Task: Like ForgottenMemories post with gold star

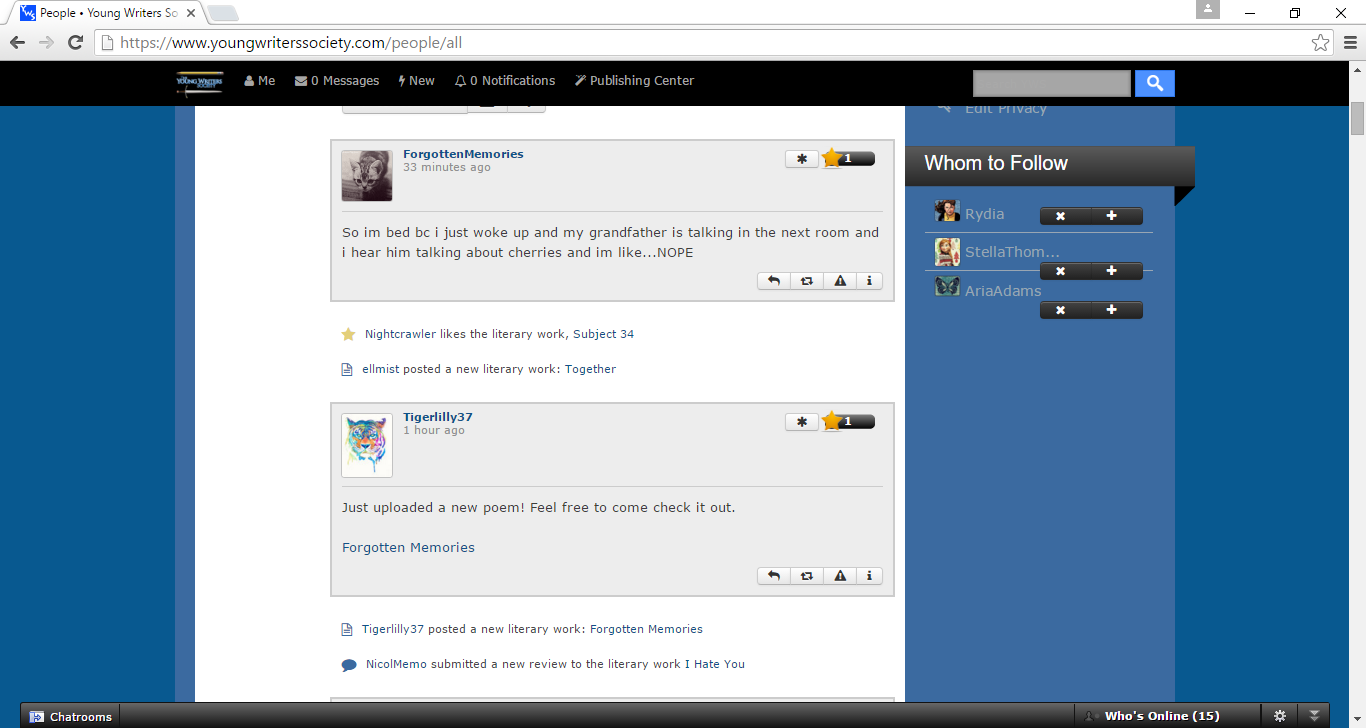Action: 832,158
